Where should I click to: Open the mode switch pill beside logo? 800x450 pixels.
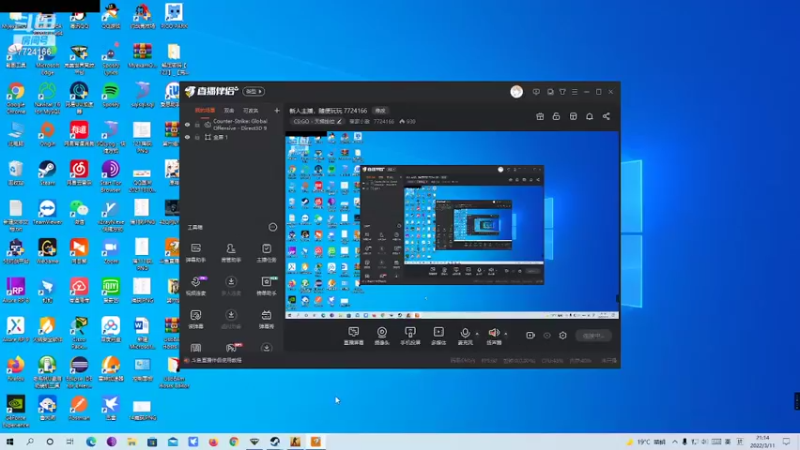(x=253, y=91)
